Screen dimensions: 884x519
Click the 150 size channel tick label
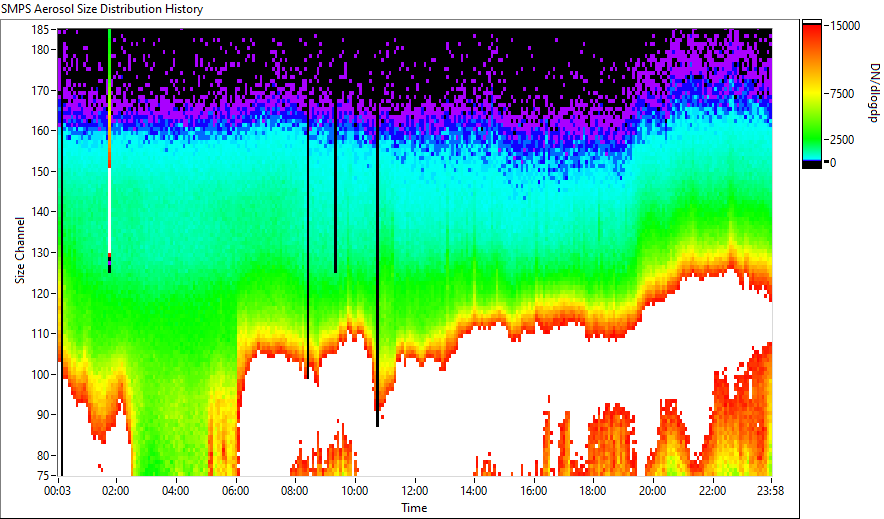40,171
